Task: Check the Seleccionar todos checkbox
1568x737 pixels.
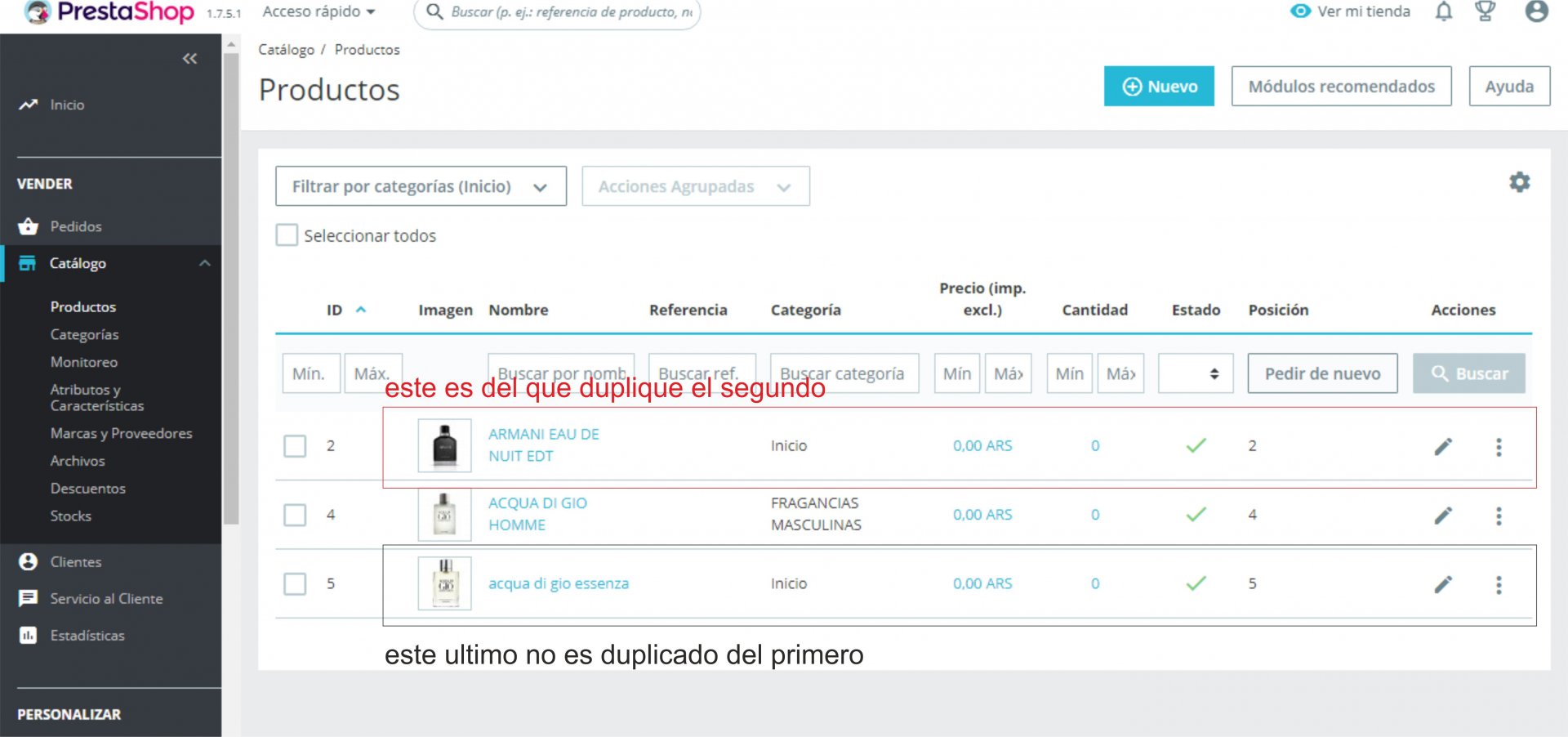Action: (x=287, y=235)
